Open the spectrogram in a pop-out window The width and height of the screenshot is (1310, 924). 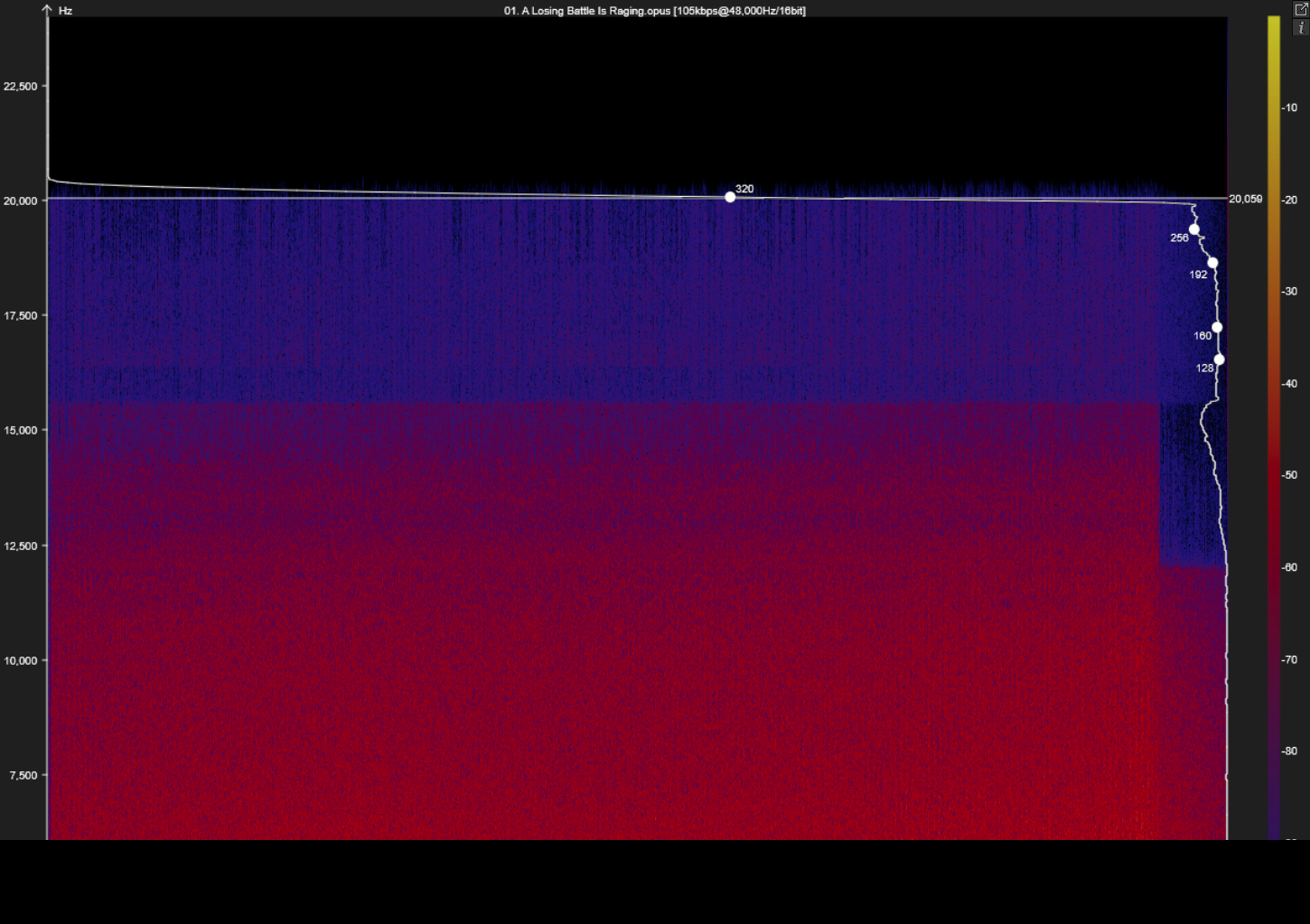click(1301, 9)
